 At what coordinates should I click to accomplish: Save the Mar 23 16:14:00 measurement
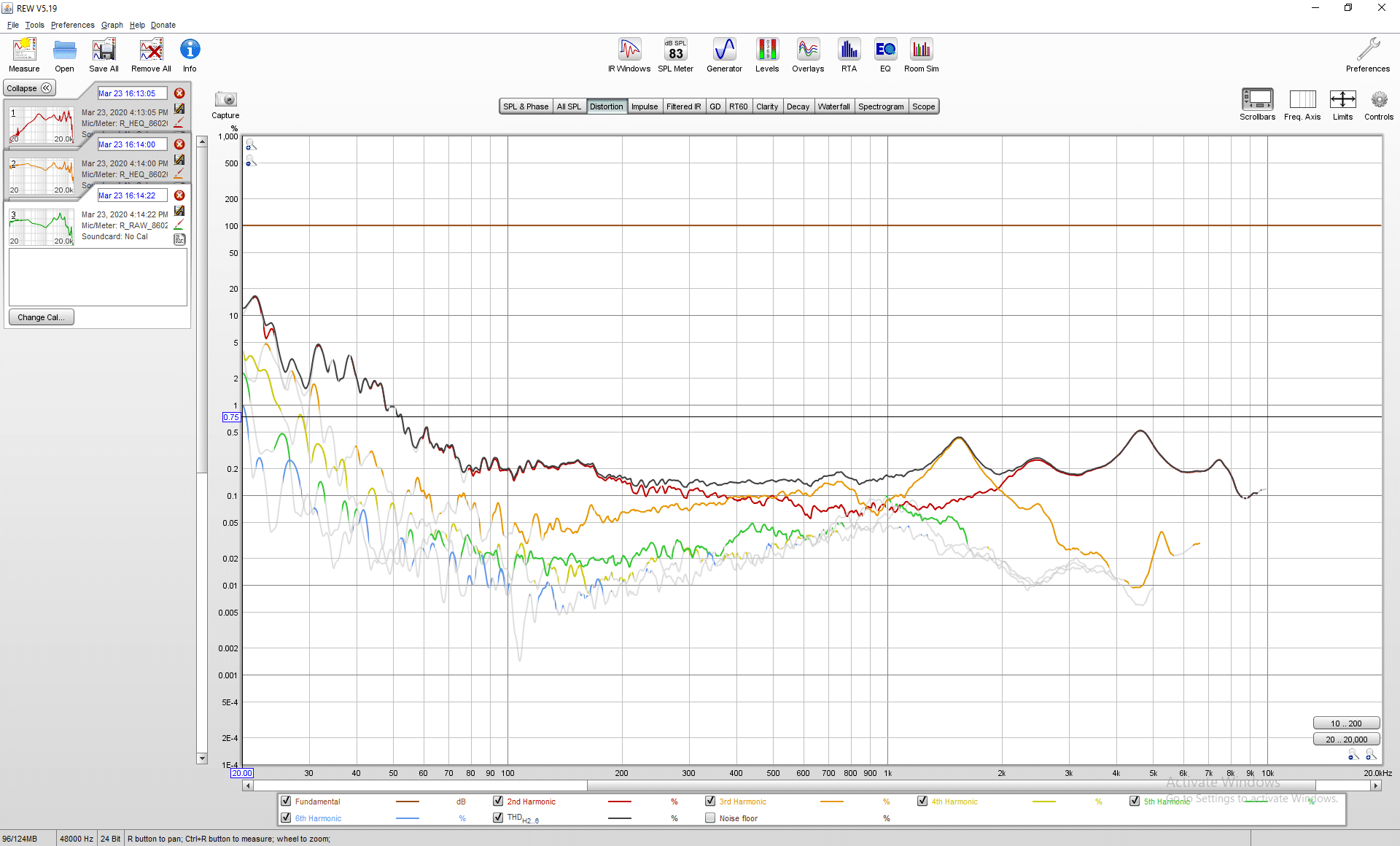pyautogui.click(x=179, y=160)
